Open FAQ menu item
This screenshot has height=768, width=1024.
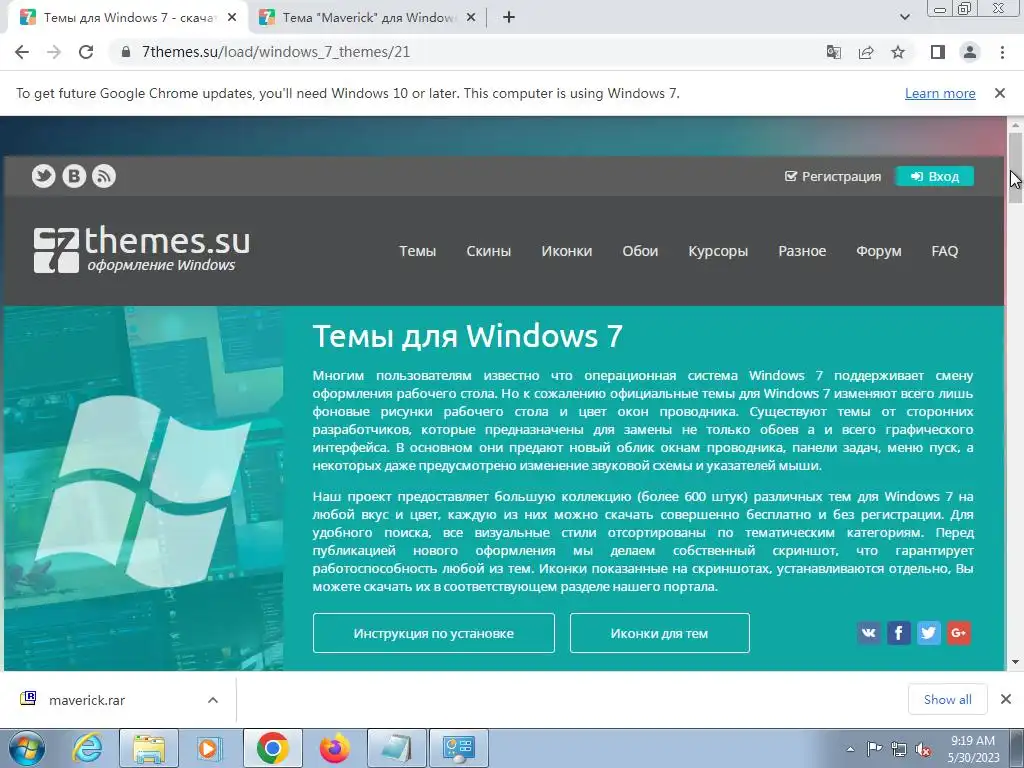[x=944, y=251]
